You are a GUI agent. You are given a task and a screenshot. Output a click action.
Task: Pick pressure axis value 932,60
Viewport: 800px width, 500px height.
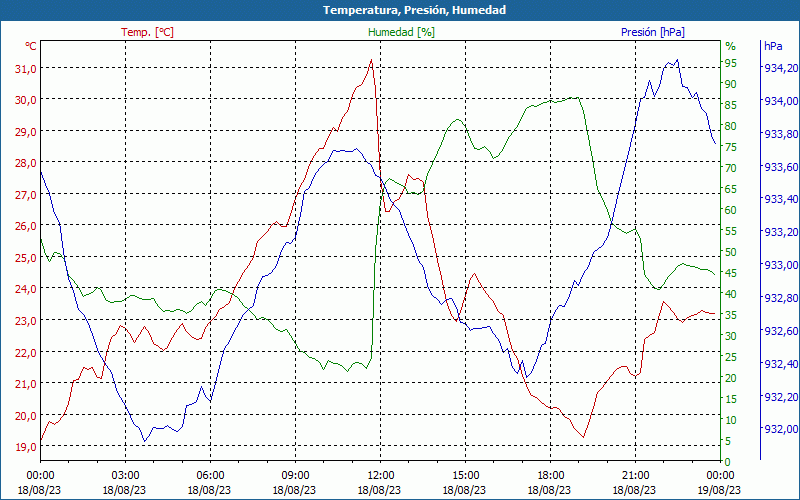coord(781,331)
